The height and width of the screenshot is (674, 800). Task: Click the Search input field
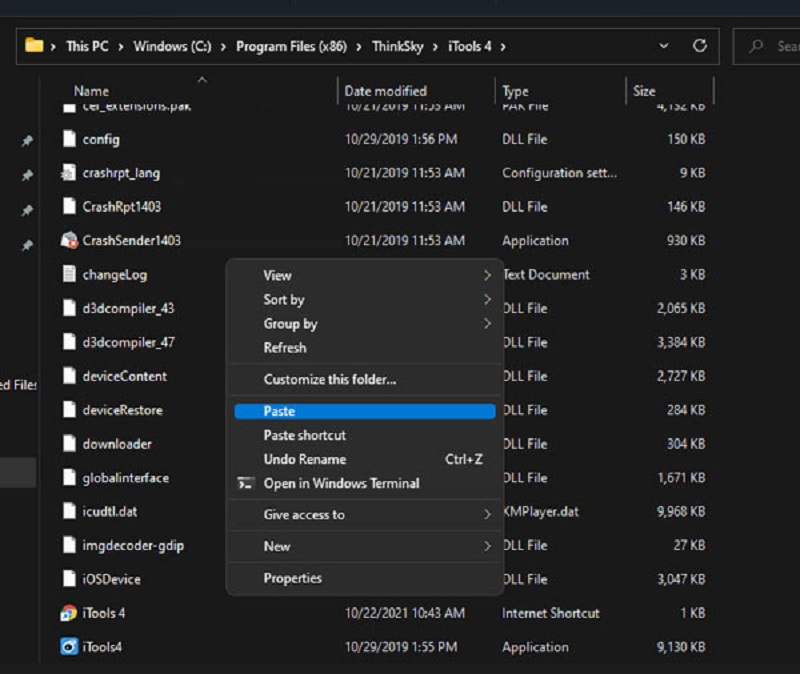[775, 46]
